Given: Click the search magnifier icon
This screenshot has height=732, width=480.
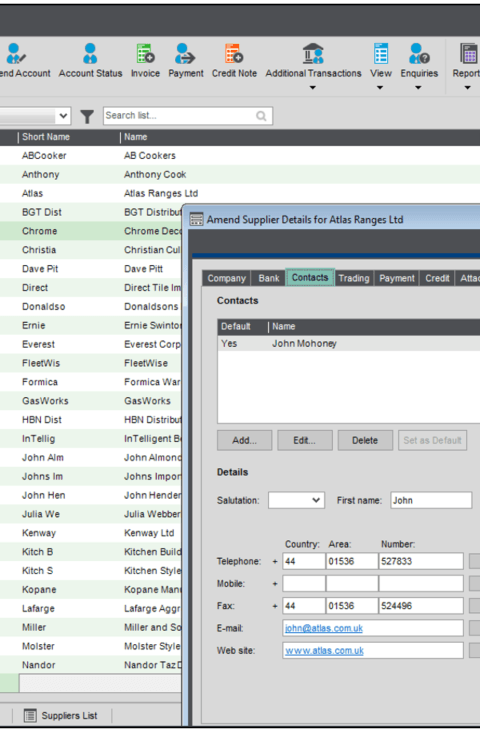Looking at the screenshot, I should pyautogui.click(x=261, y=116).
